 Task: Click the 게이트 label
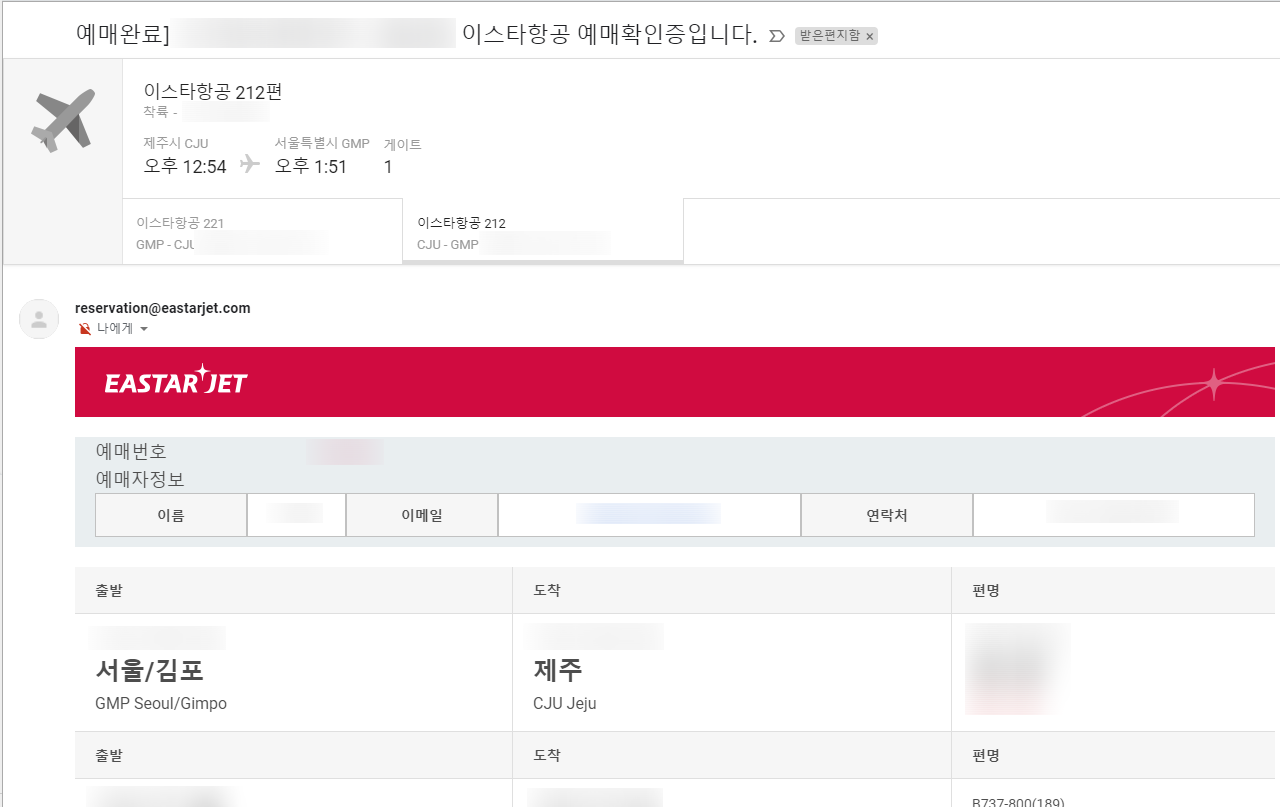click(x=403, y=144)
